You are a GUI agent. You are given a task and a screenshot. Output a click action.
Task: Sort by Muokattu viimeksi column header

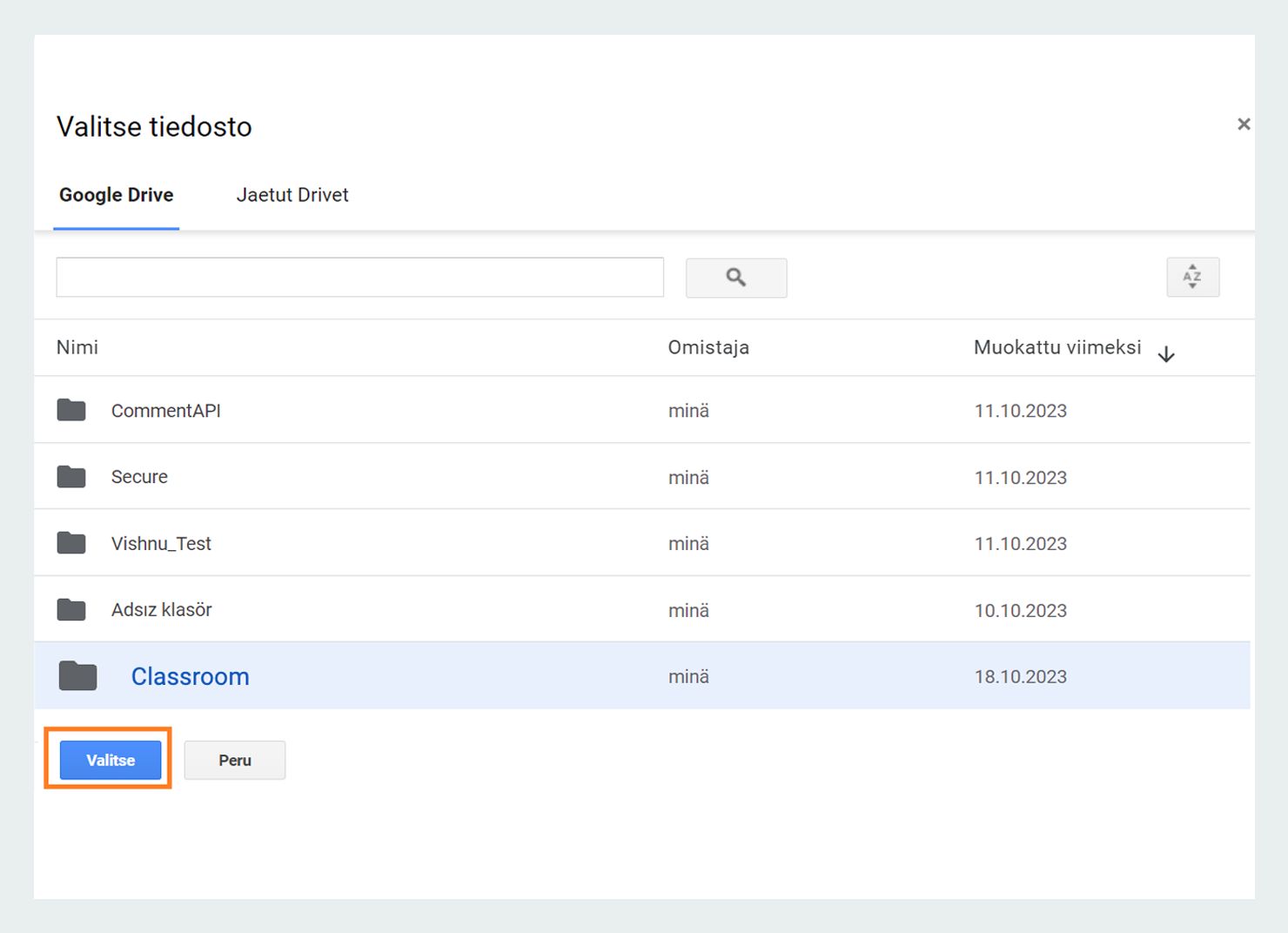[x=1057, y=347]
